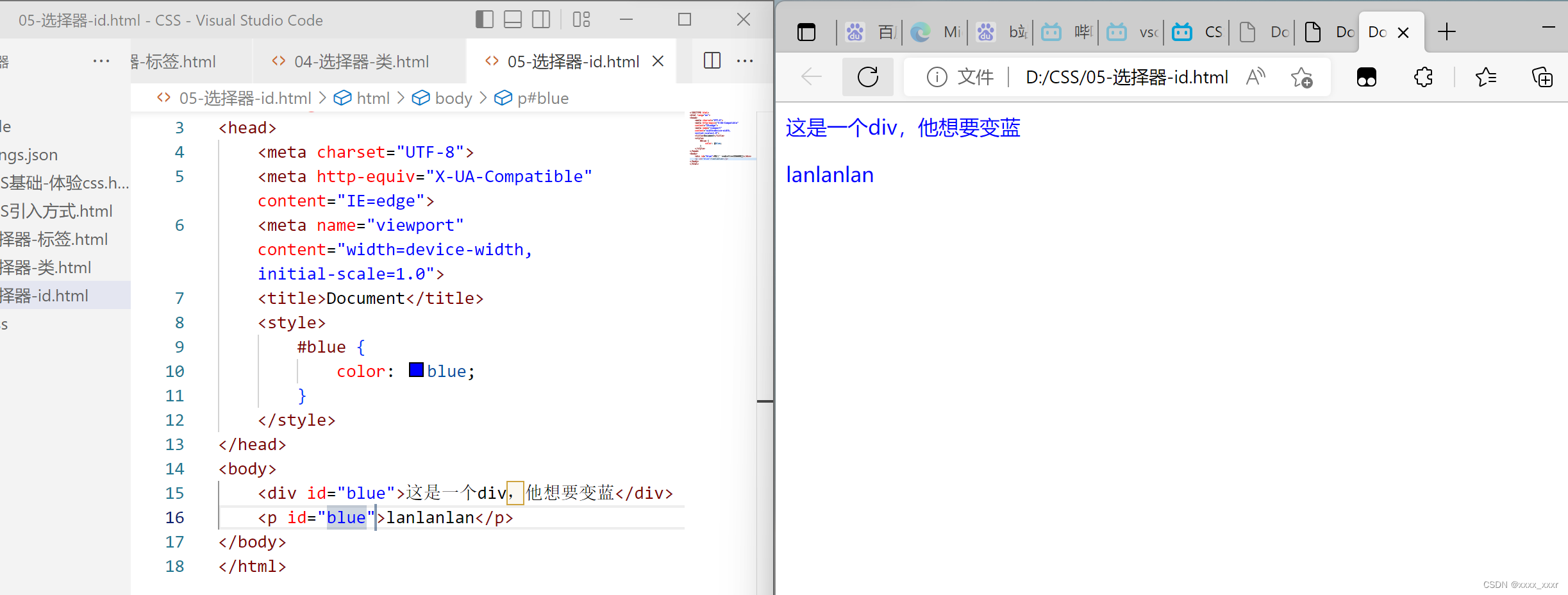Open favorites list icon
This screenshot has width=1568, height=595.
point(1486,77)
